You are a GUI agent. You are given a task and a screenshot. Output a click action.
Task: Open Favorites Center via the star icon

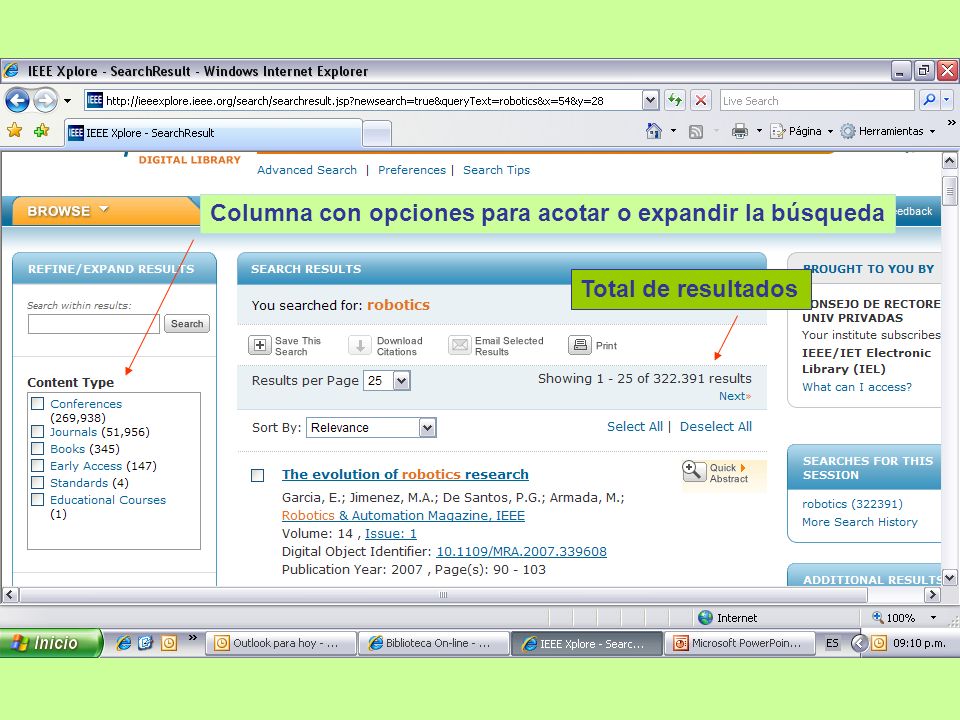coord(15,130)
